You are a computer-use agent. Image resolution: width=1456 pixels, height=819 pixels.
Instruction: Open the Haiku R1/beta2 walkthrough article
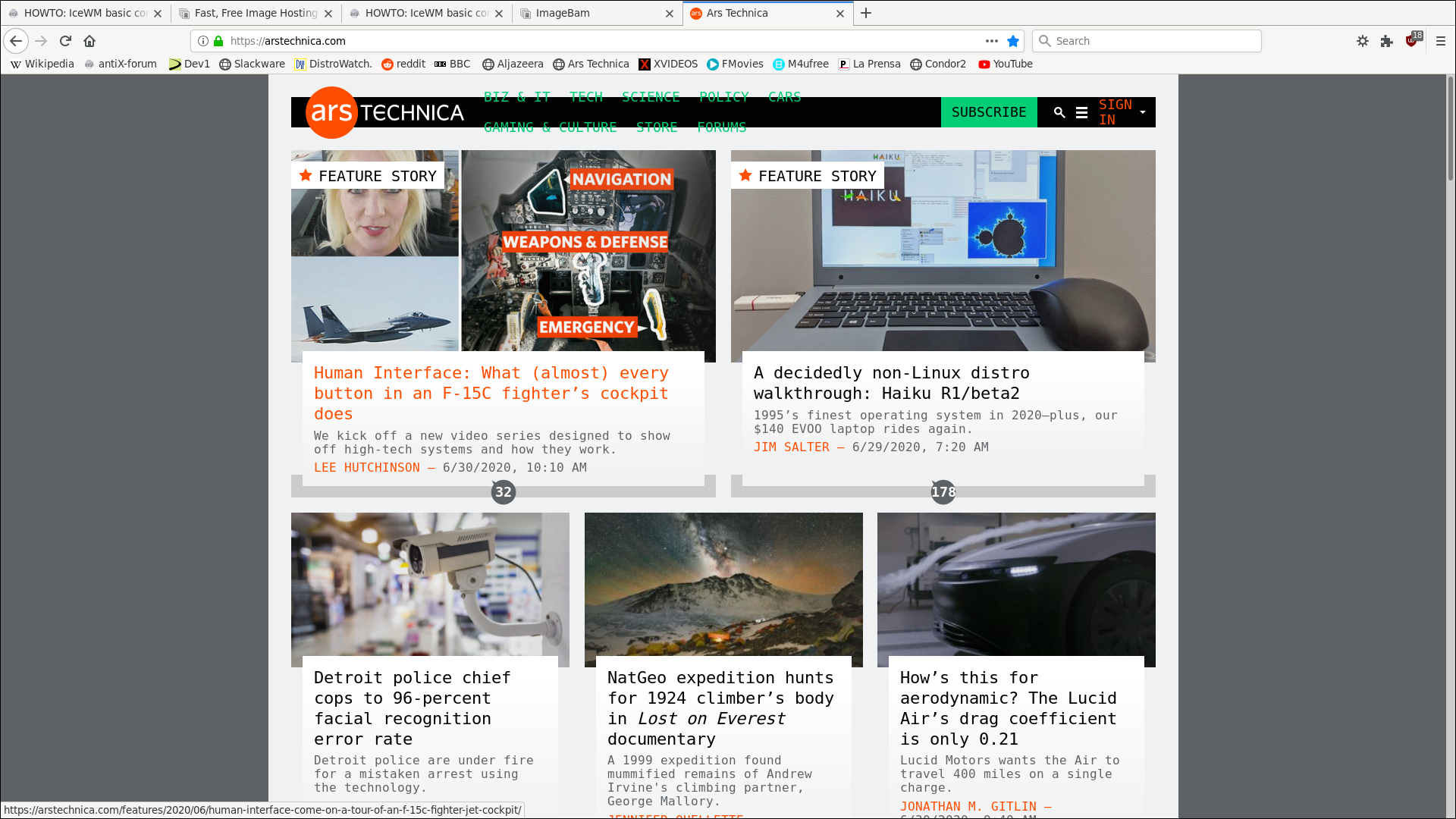coord(892,383)
